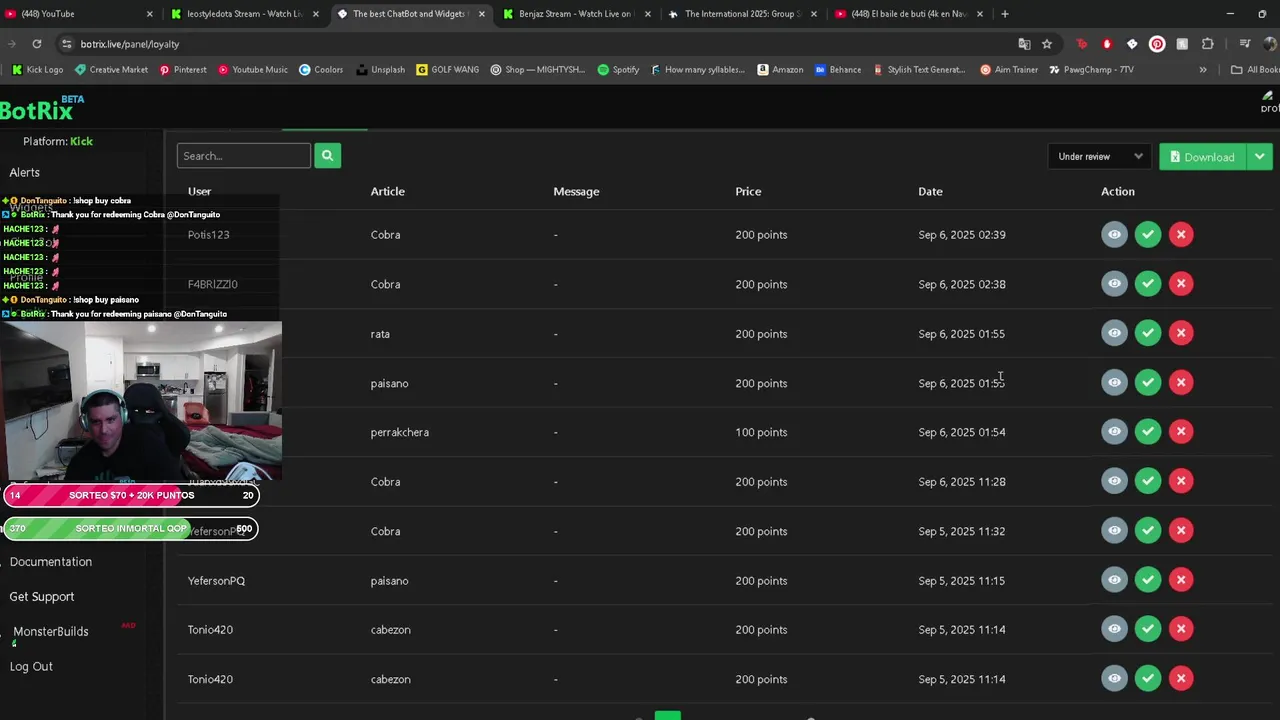Image resolution: width=1280 pixels, height=720 pixels.
Task: Approve the rata redemption
Action: pyautogui.click(x=1148, y=333)
